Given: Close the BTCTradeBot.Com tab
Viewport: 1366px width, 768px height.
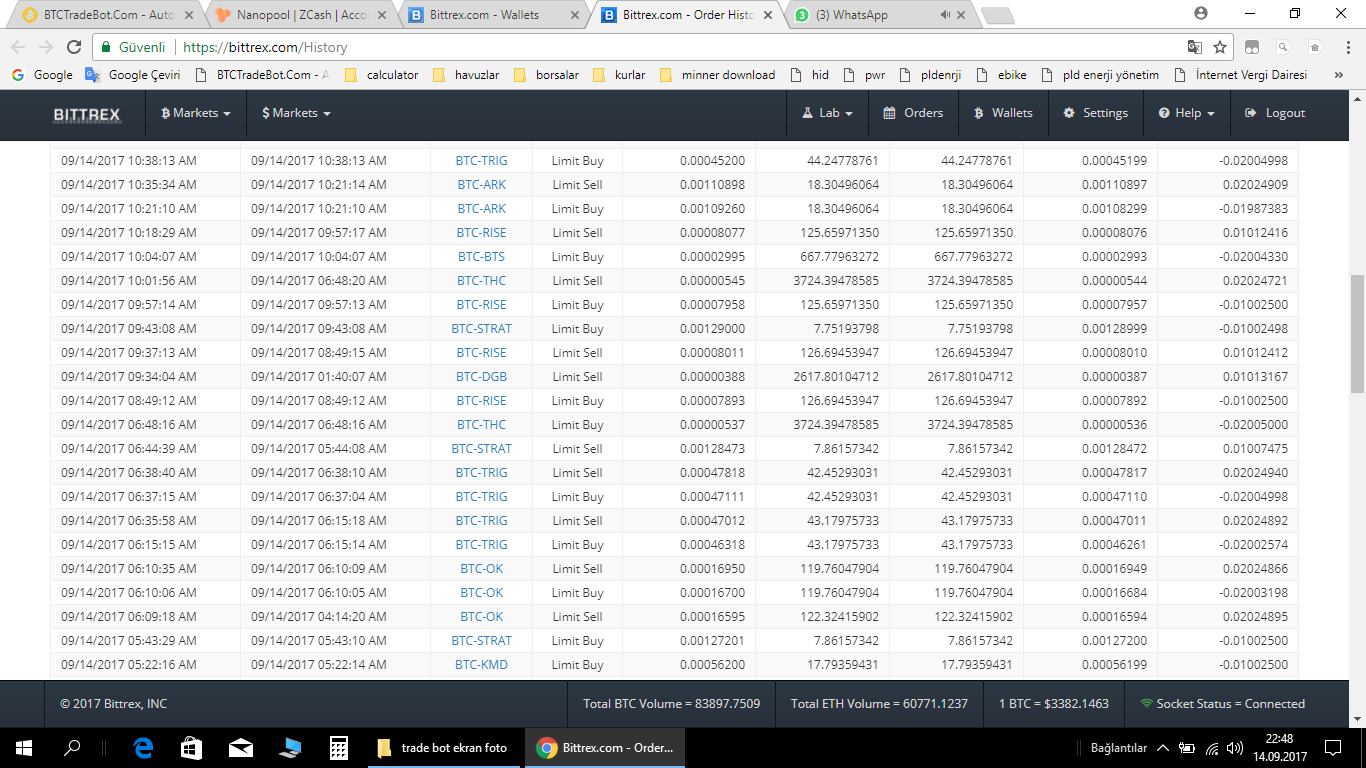Looking at the screenshot, I should (188, 15).
